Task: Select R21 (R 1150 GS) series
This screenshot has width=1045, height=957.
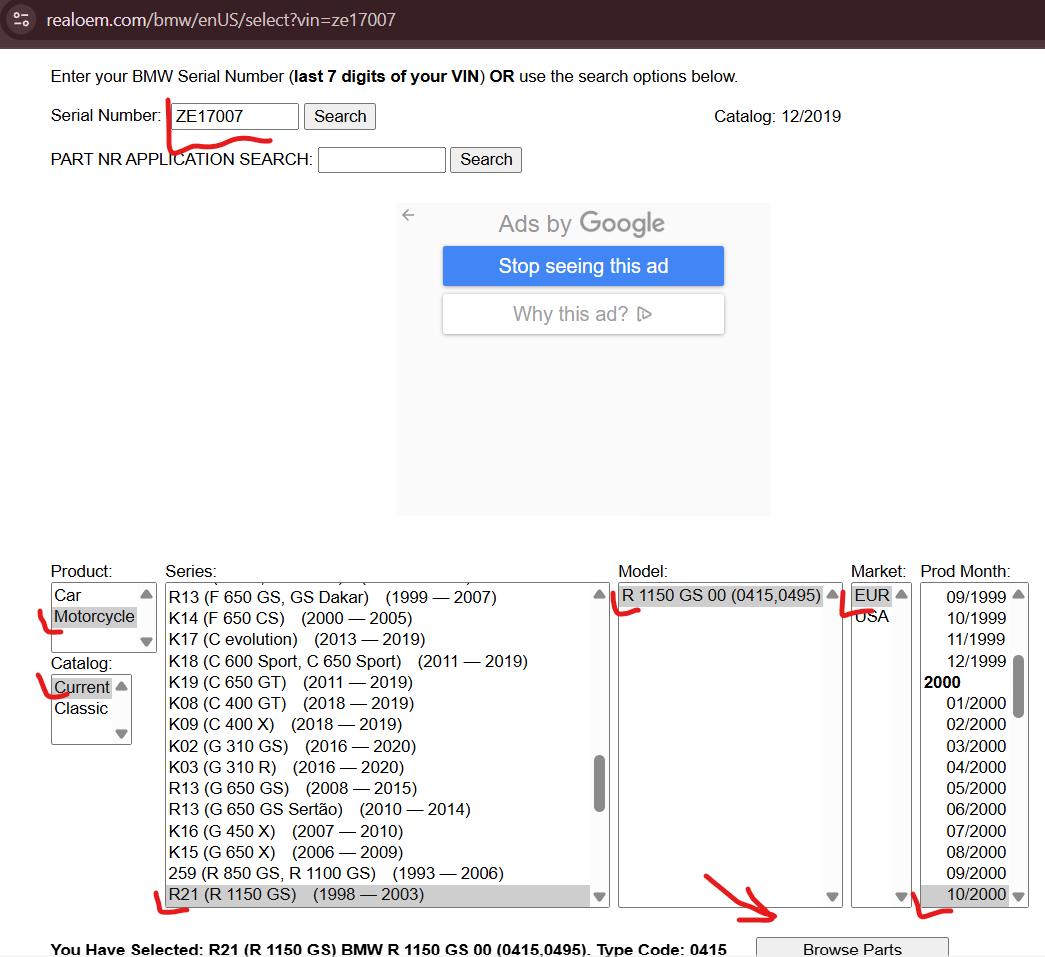Action: coord(378,894)
